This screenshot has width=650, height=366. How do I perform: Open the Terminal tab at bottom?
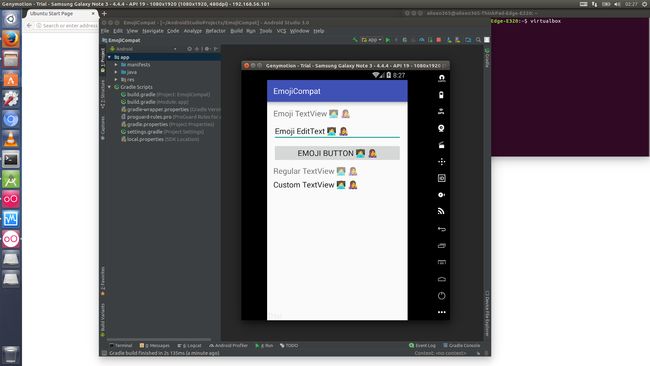pyautogui.click(x=121, y=346)
